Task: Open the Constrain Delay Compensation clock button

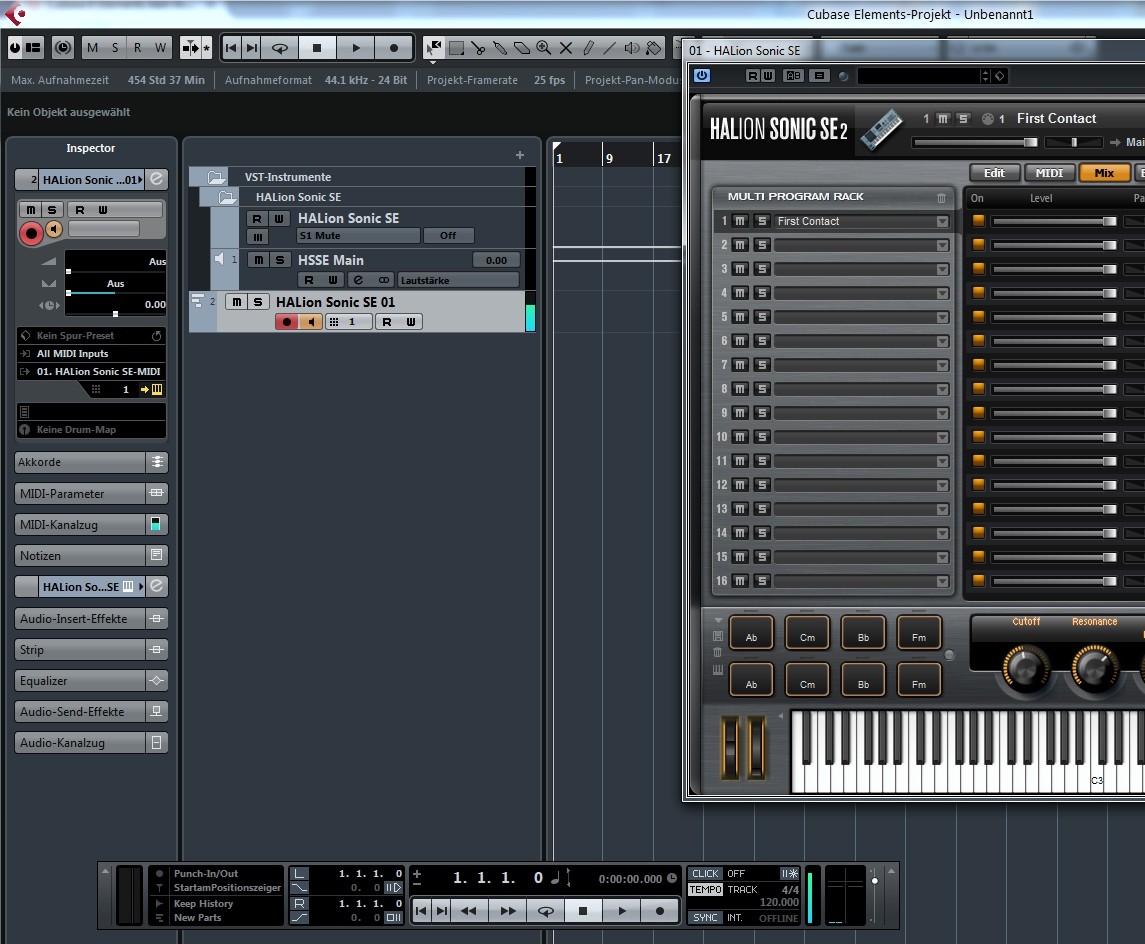Action: coord(63,48)
